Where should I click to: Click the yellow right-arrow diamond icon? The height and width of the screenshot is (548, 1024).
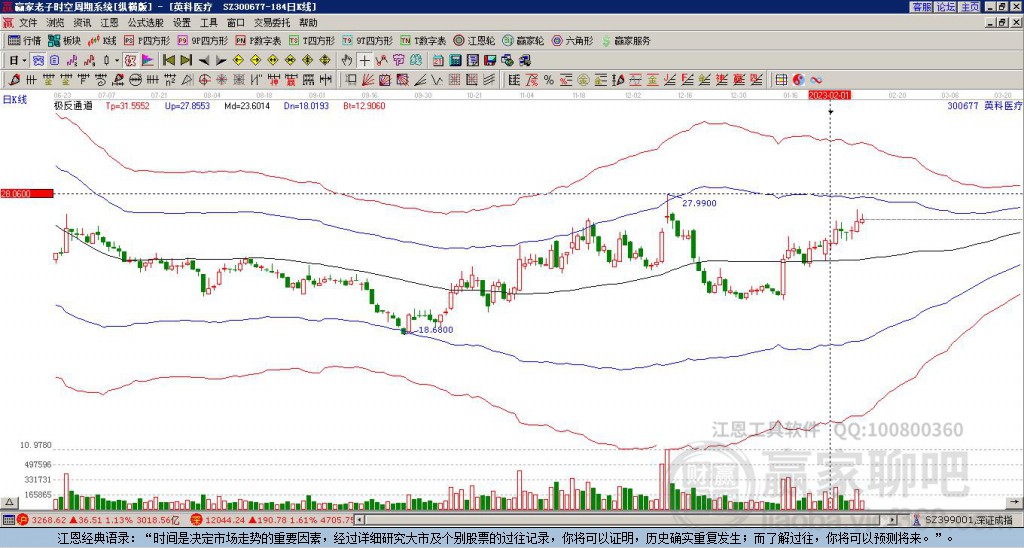(x=255, y=60)
